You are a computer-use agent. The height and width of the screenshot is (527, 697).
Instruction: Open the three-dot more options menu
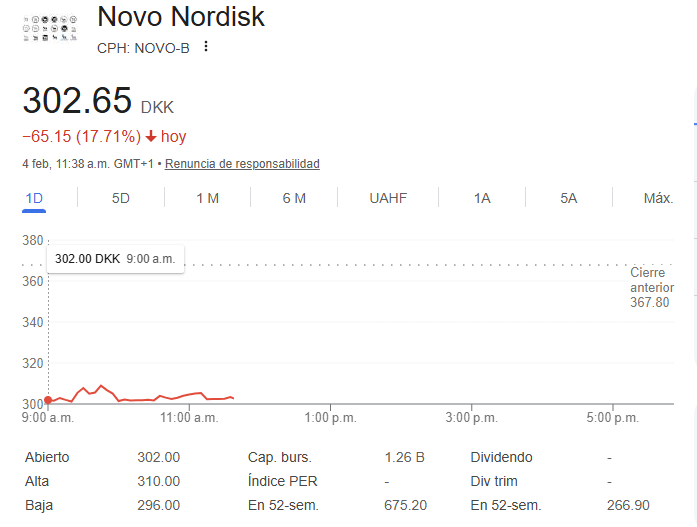click(206, 47)
